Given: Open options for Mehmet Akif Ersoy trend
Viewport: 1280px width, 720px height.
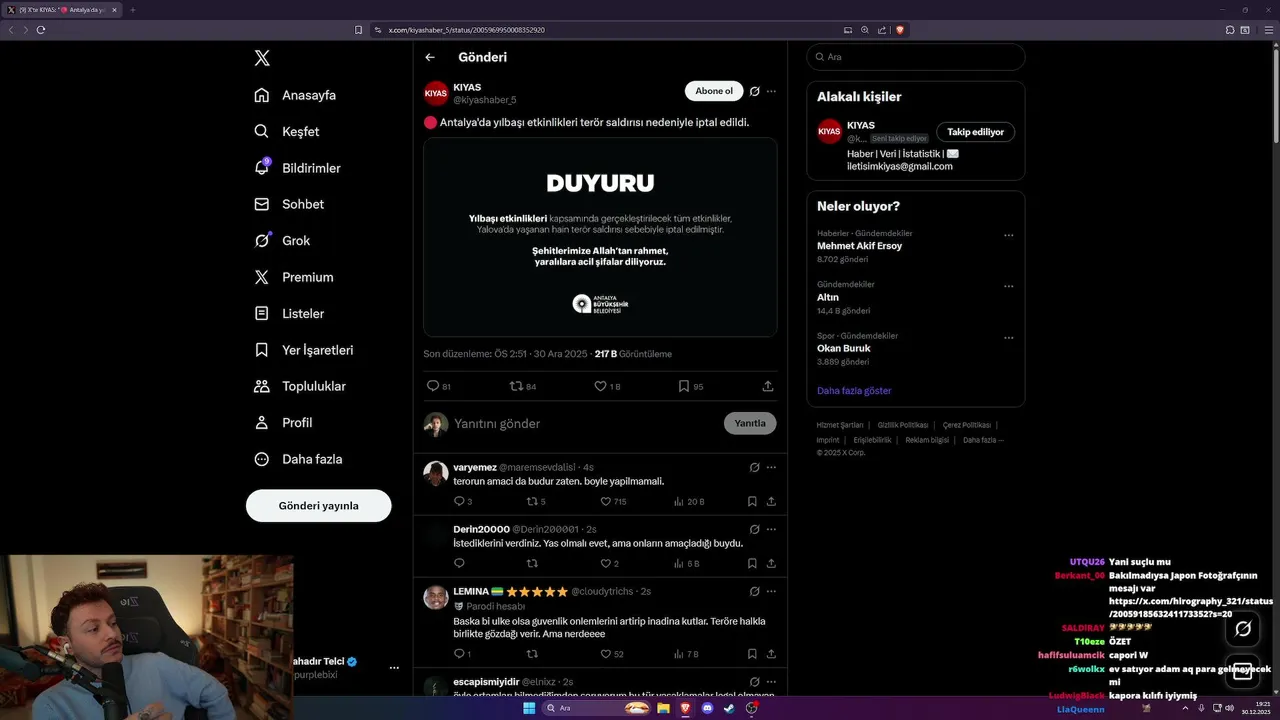Looking at the screenshot, I should 1009,236.
